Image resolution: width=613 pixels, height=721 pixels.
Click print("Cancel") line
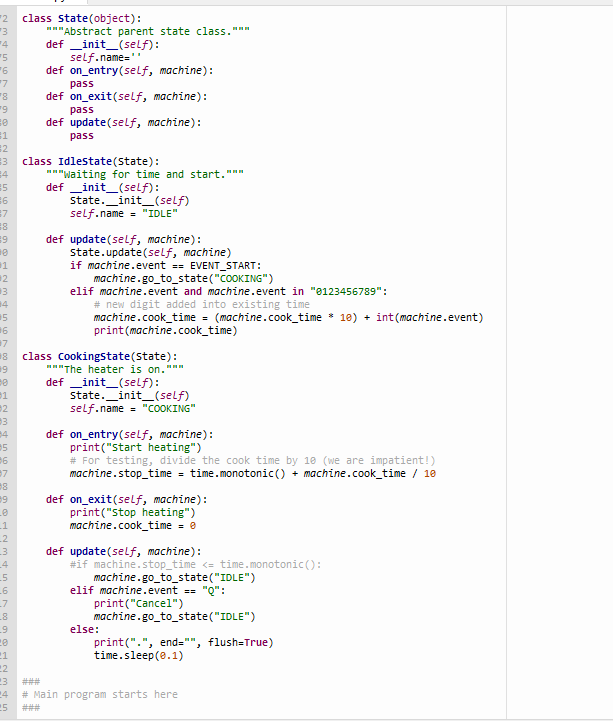(x=138, y=604)
